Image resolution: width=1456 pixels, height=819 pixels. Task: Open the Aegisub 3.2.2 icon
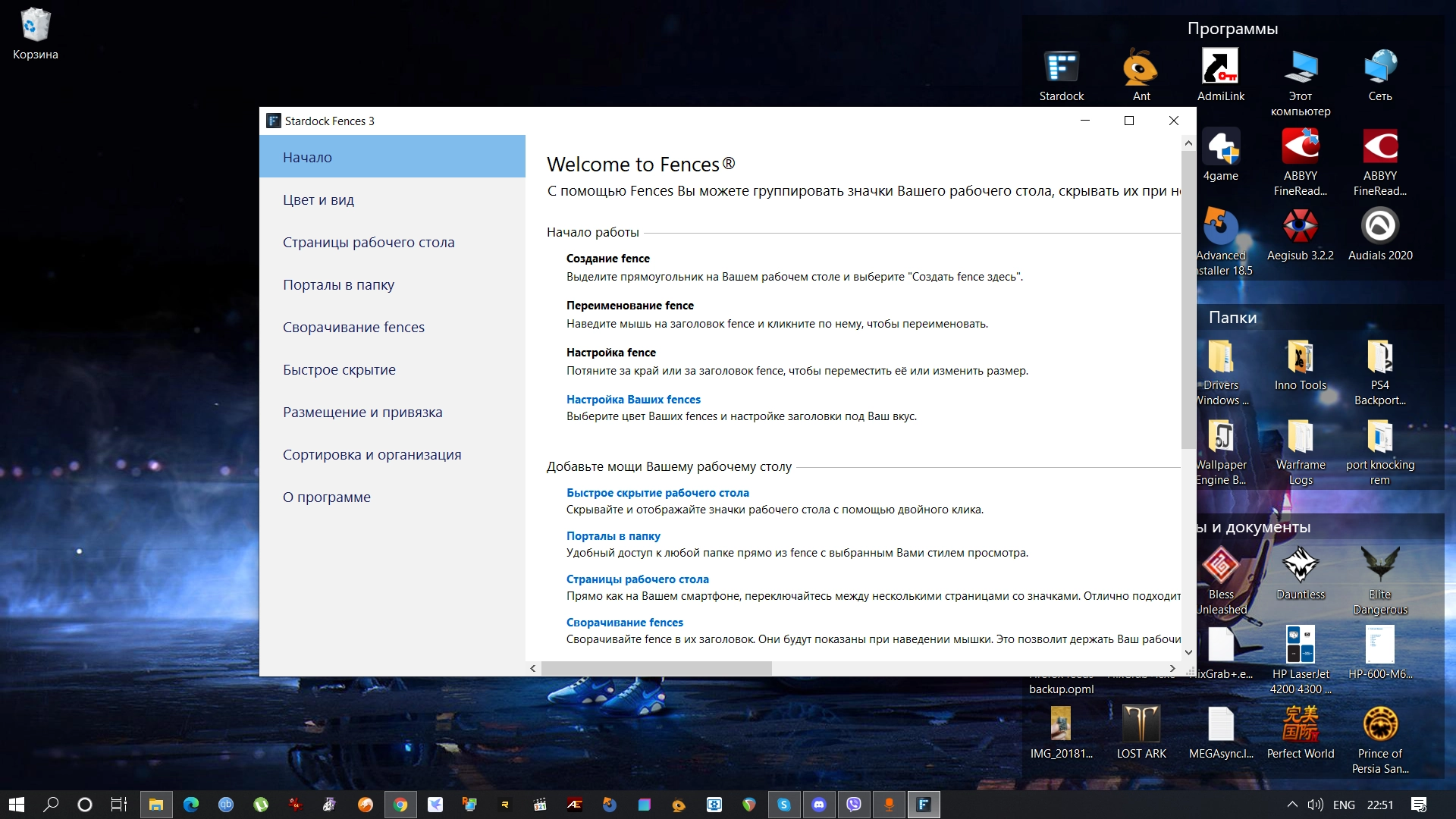pyautogui.click(x=1301, y=234)
